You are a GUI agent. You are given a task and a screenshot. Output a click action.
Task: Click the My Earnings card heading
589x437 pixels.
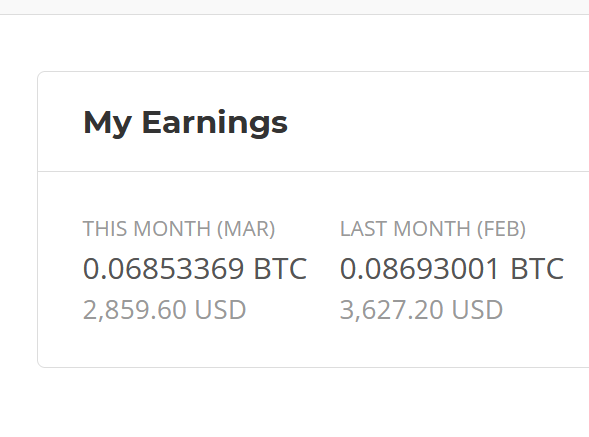coord(185,124)
